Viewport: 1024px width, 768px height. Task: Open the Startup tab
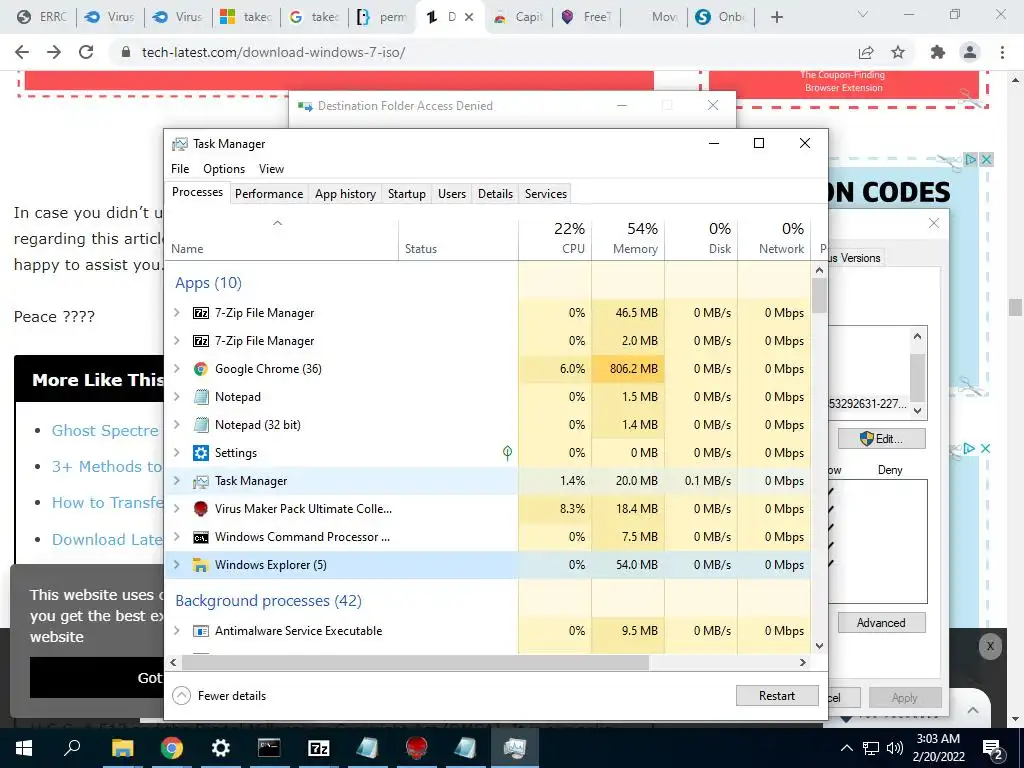tap(407, 194)
